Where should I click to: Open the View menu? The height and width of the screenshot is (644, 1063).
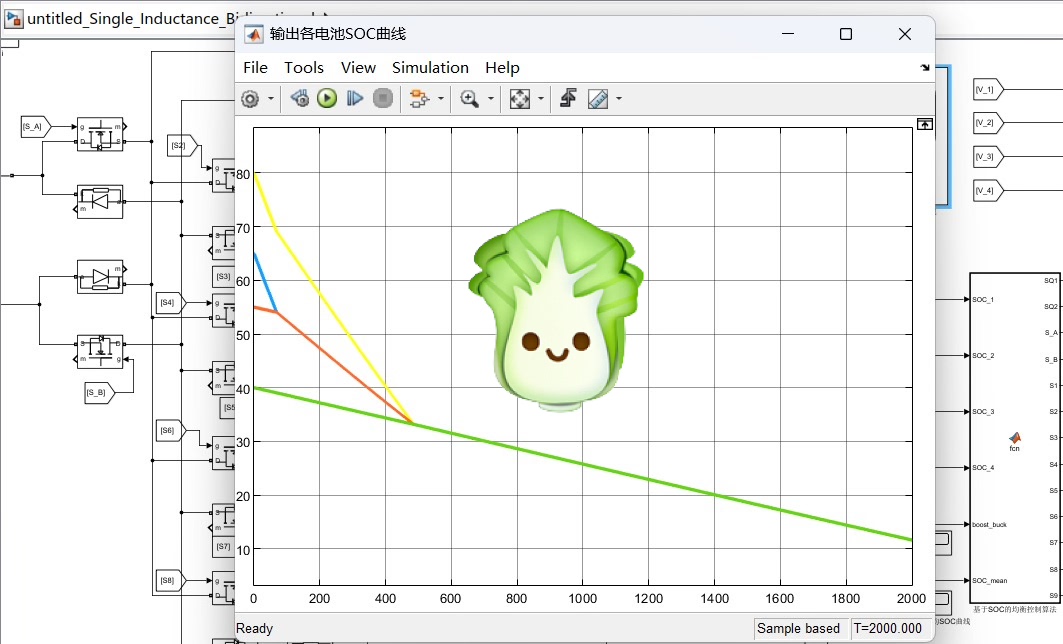358,68
